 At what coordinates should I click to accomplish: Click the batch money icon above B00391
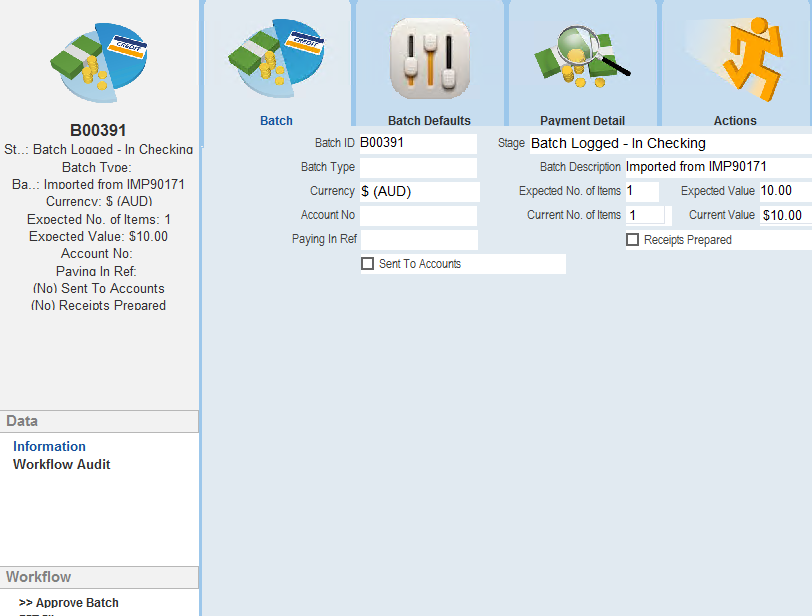point(98,60)
